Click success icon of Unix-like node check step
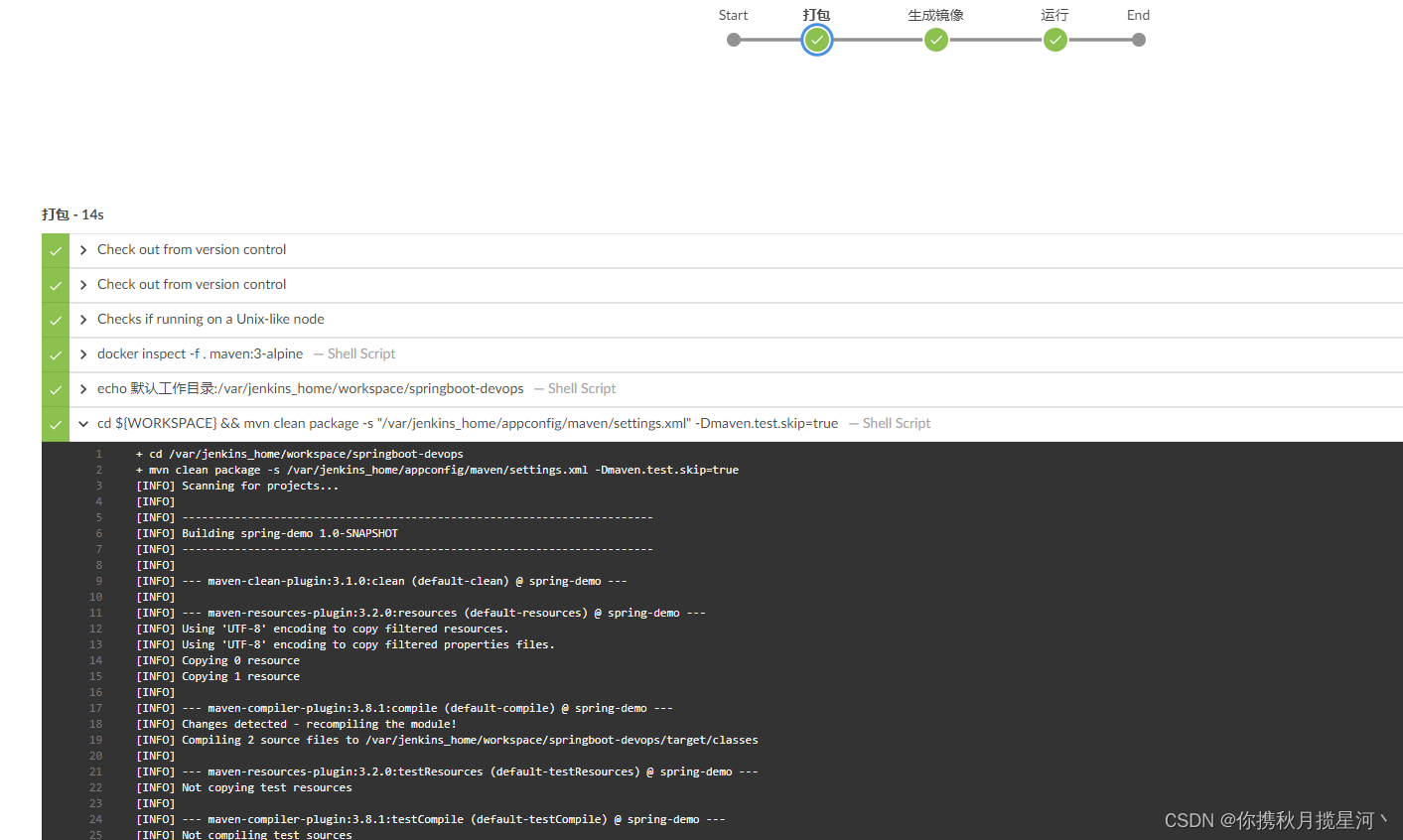The image size is (1403, 840). click(56, 321)
